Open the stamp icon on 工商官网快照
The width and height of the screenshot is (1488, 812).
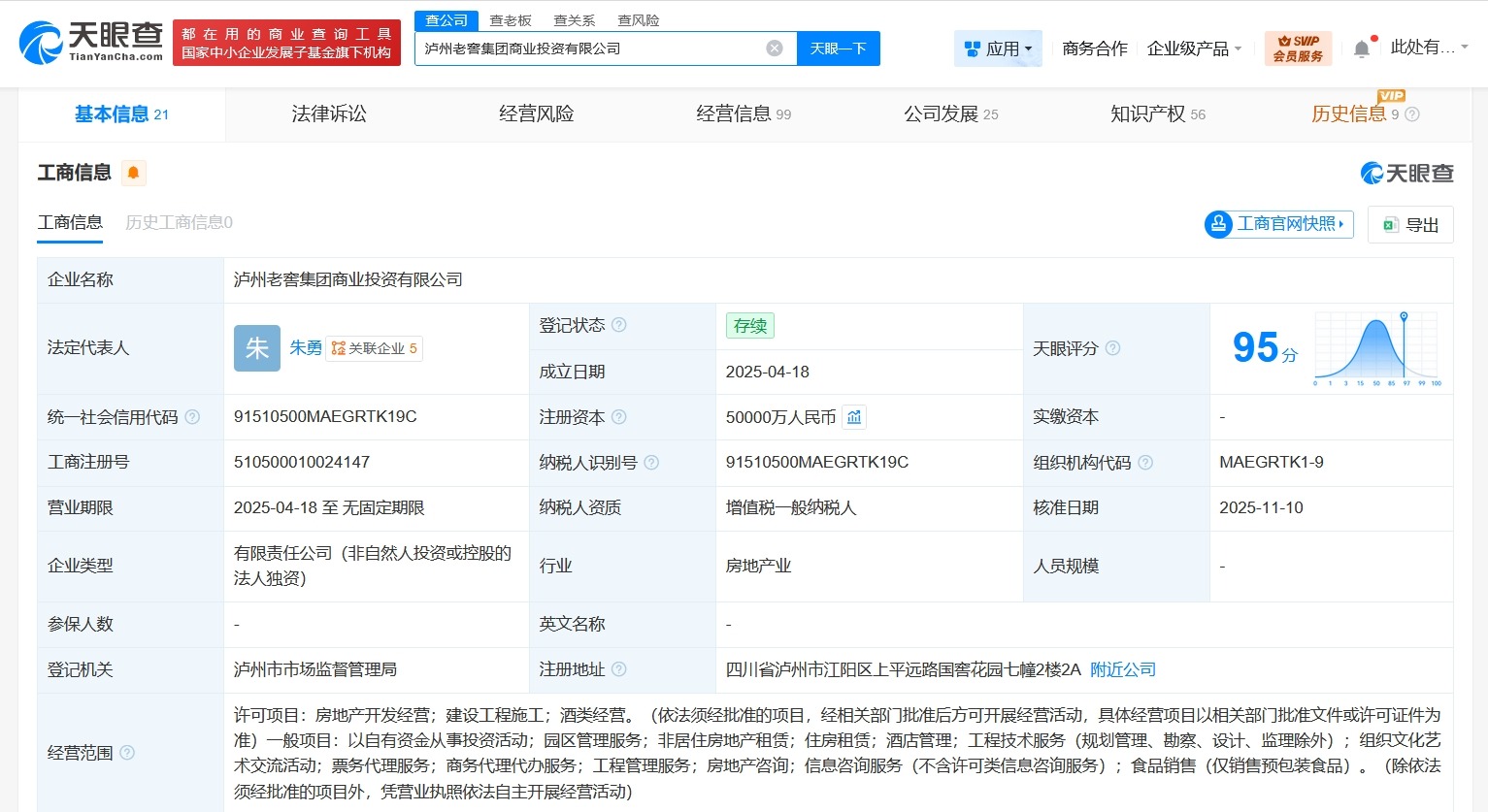(x=1219, y=224)
